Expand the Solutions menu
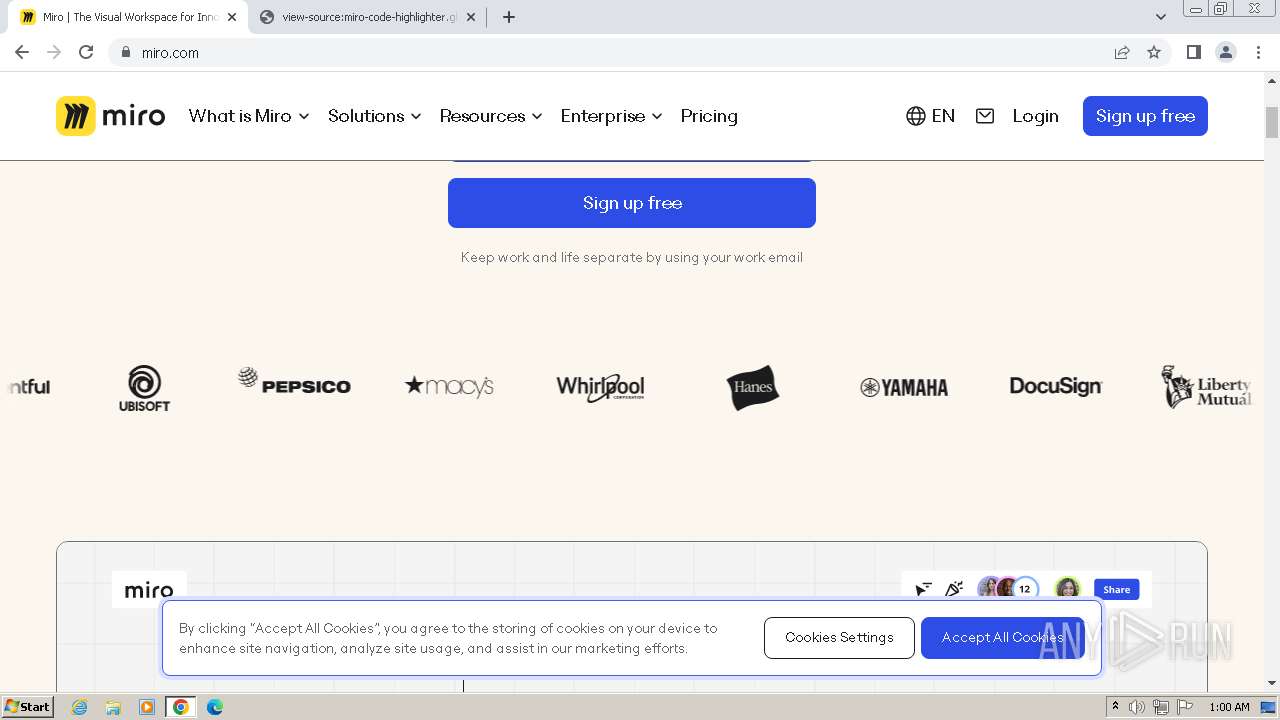Image resolution: width=1280 pixels, height=720 pixels. coord(375,116)
